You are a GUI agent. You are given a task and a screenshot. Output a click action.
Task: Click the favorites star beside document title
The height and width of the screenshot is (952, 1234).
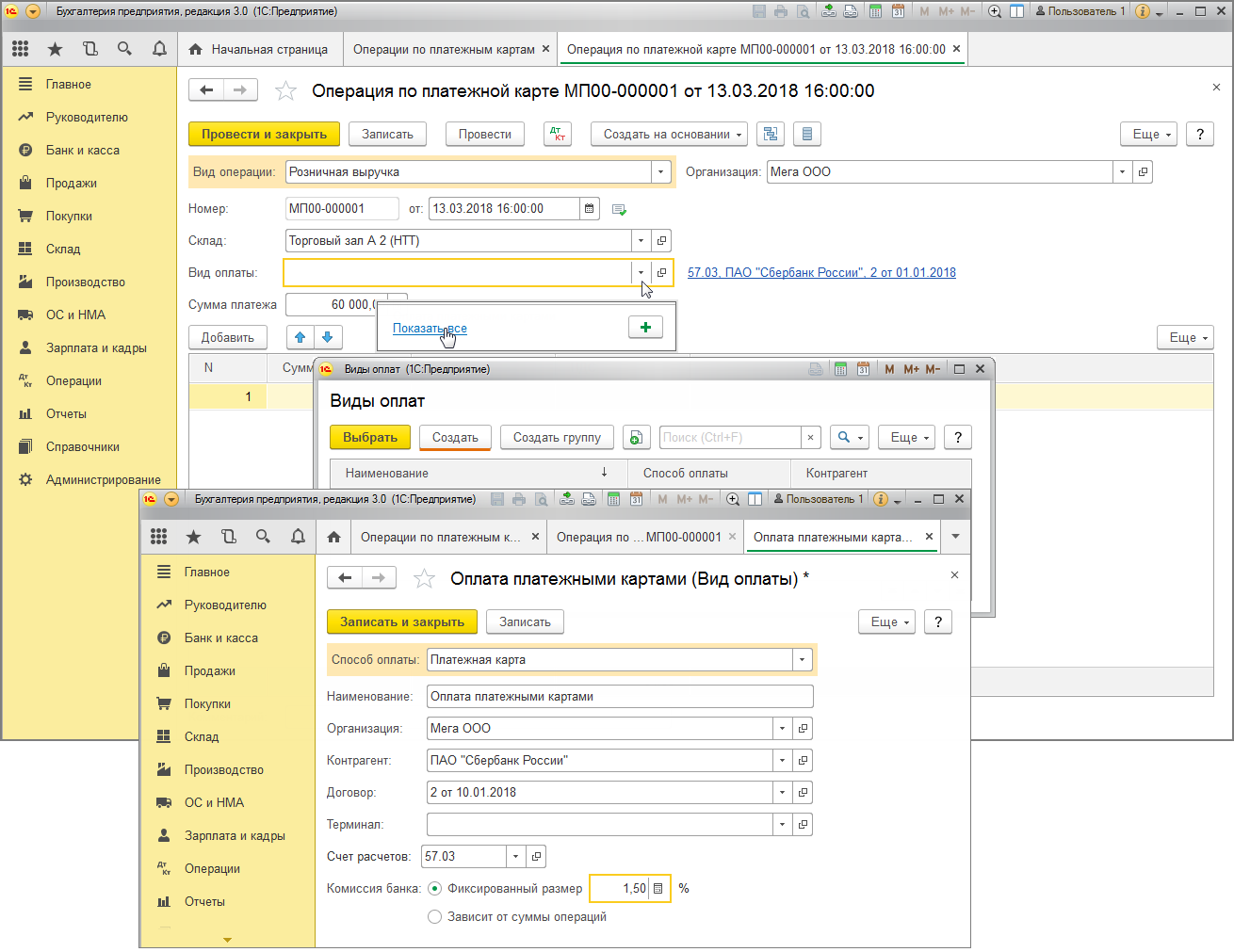click(x=285, y=90)
